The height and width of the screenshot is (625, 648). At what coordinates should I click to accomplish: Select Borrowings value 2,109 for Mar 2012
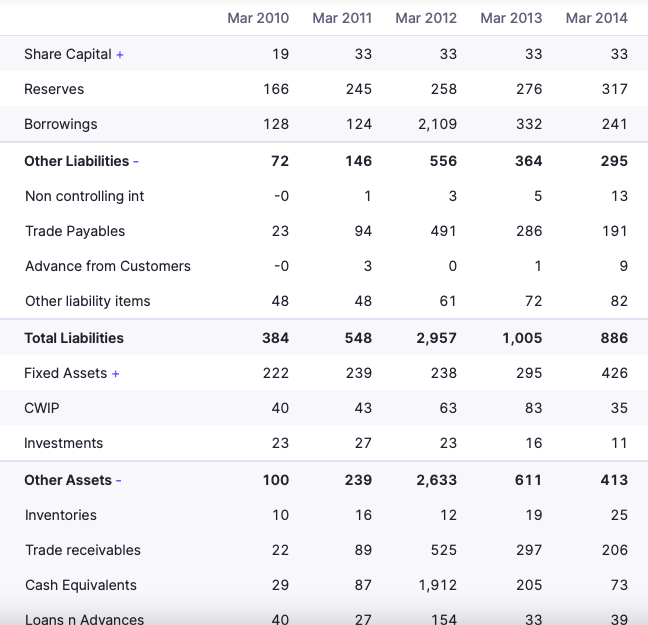click(437, 124)
